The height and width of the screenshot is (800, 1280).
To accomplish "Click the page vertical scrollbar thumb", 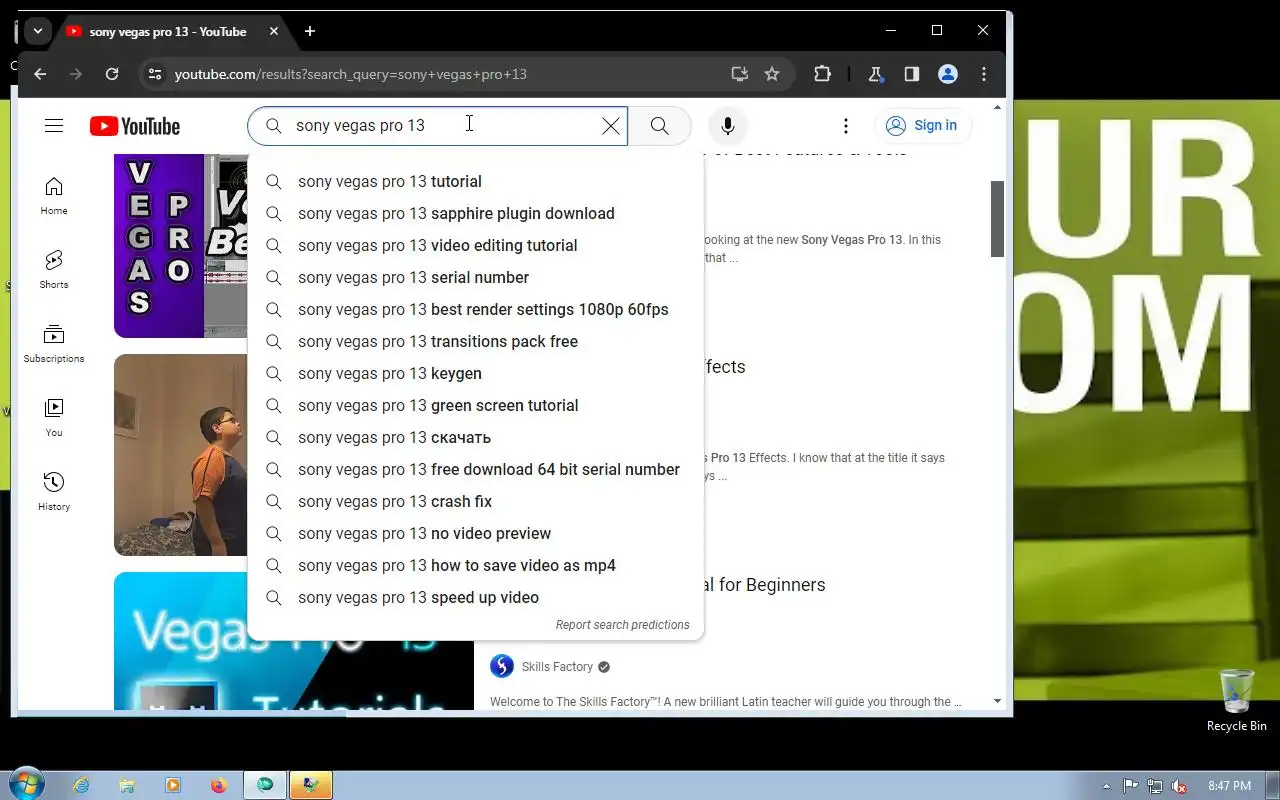I will pyautogui.click(x=997, y=219).
